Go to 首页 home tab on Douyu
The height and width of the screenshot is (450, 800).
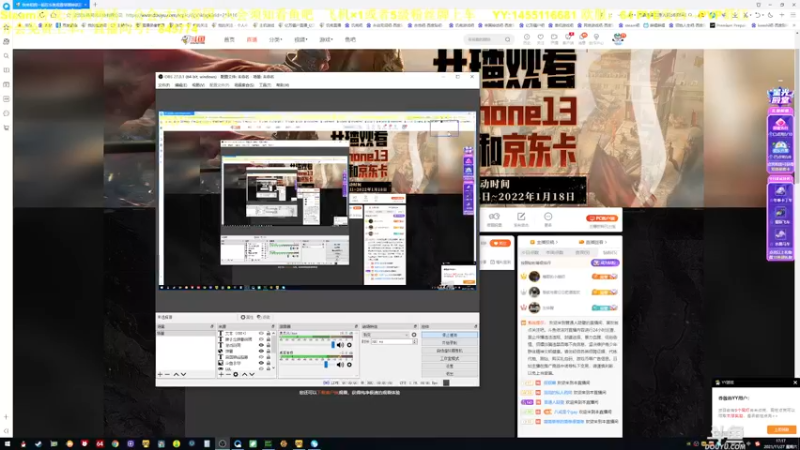(x=229, y=39)
